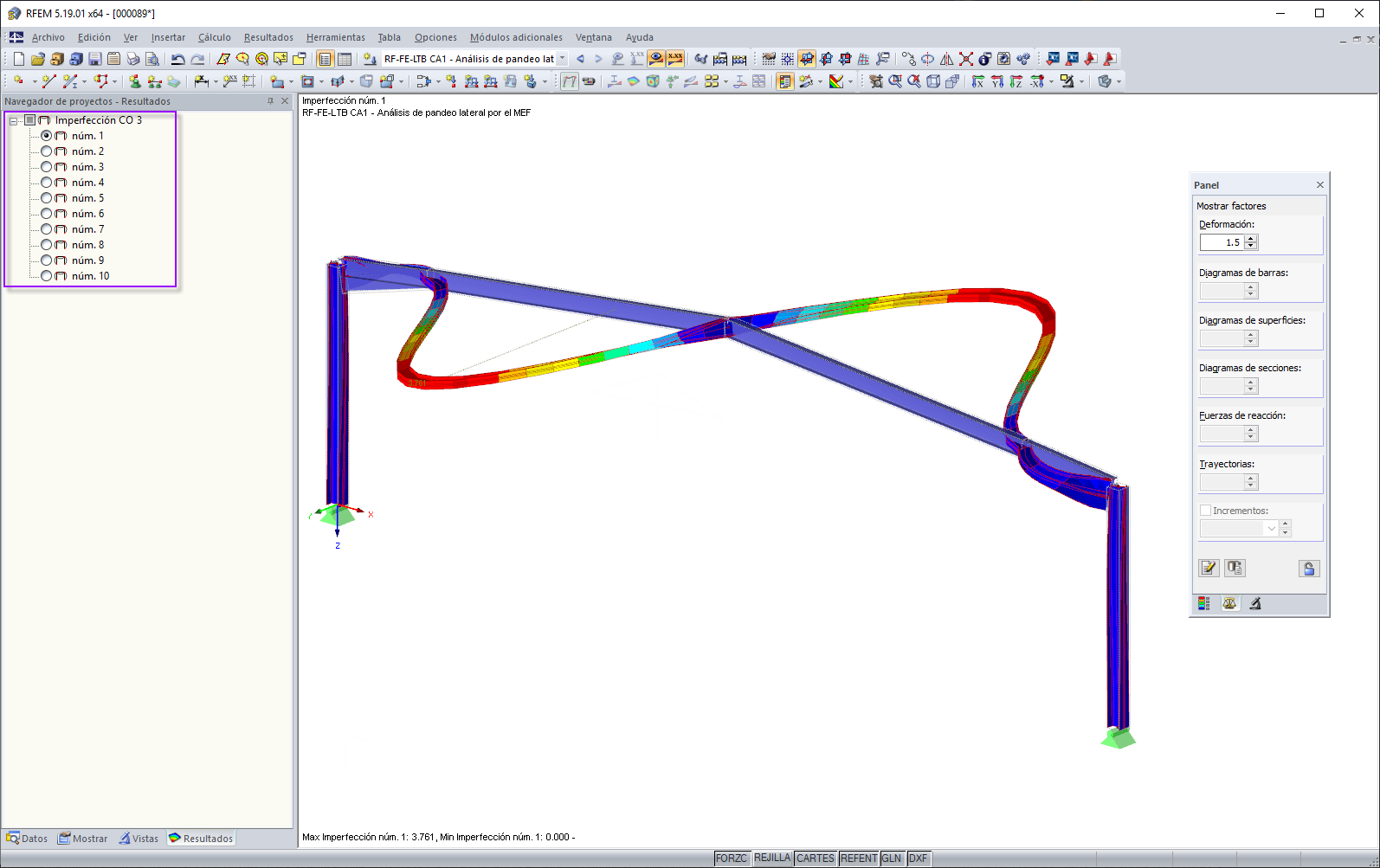Decrease the Deformación factor value
Screen dimensions: 1380x868
coord(1251,247)
